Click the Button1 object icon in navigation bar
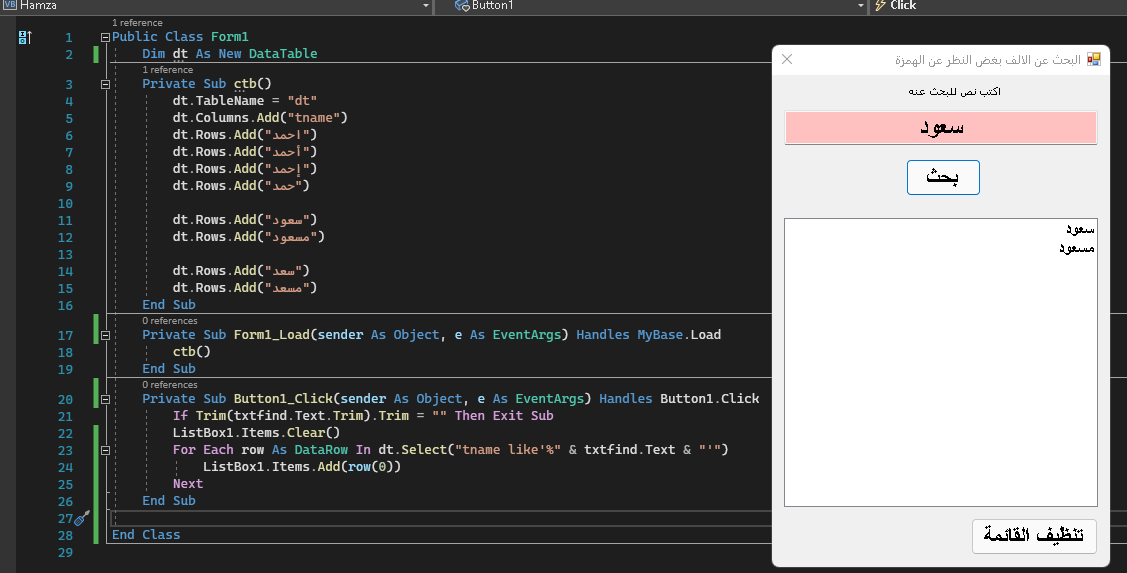This screenshot has width=1127, height=573. point(462,6)
